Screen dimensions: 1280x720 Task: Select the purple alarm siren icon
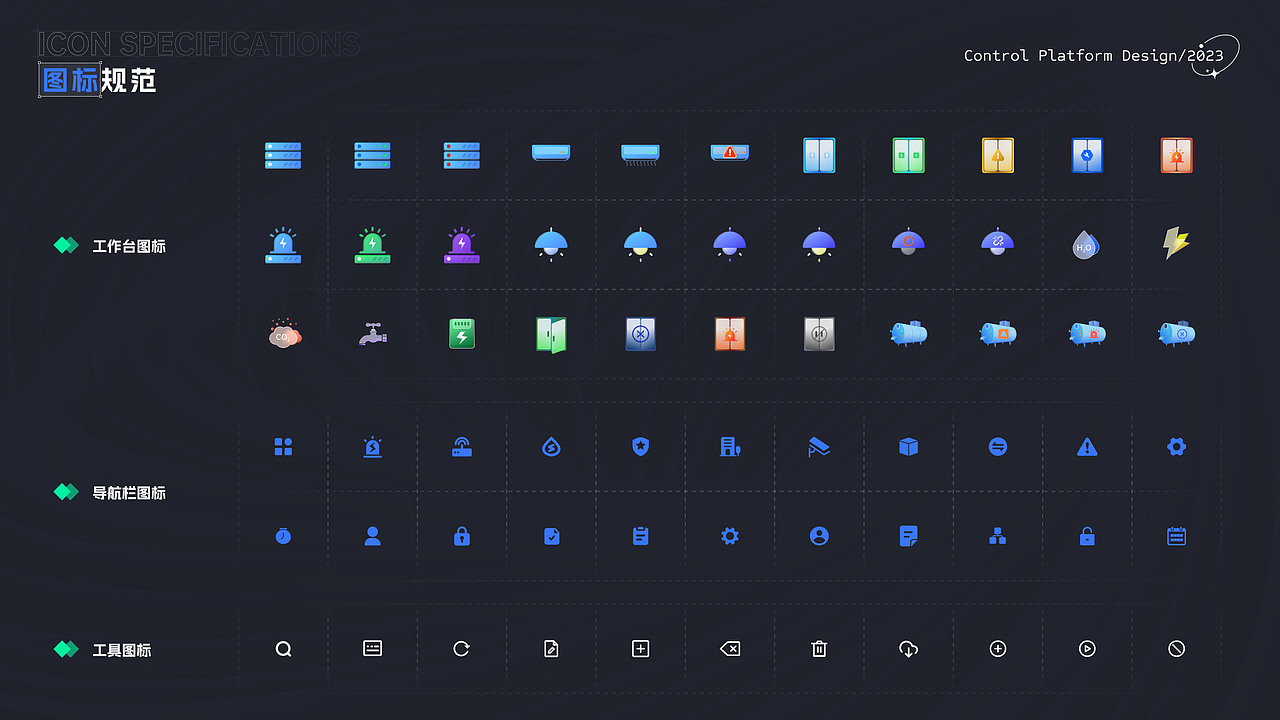click(x=461, y=244)
